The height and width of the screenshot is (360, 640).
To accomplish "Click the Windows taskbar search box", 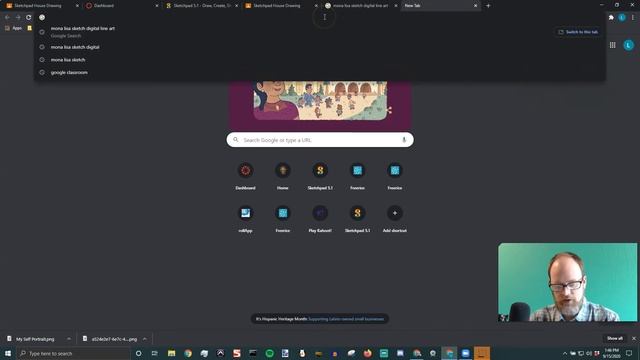I will click(73, 353).
